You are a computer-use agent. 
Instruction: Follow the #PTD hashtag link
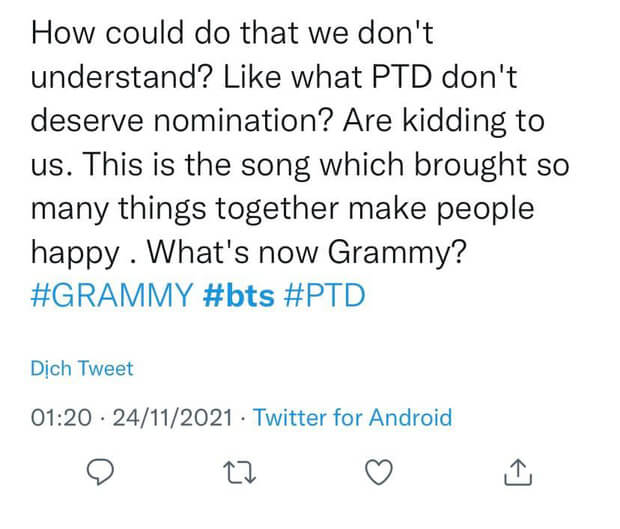(x=325, y=295)
